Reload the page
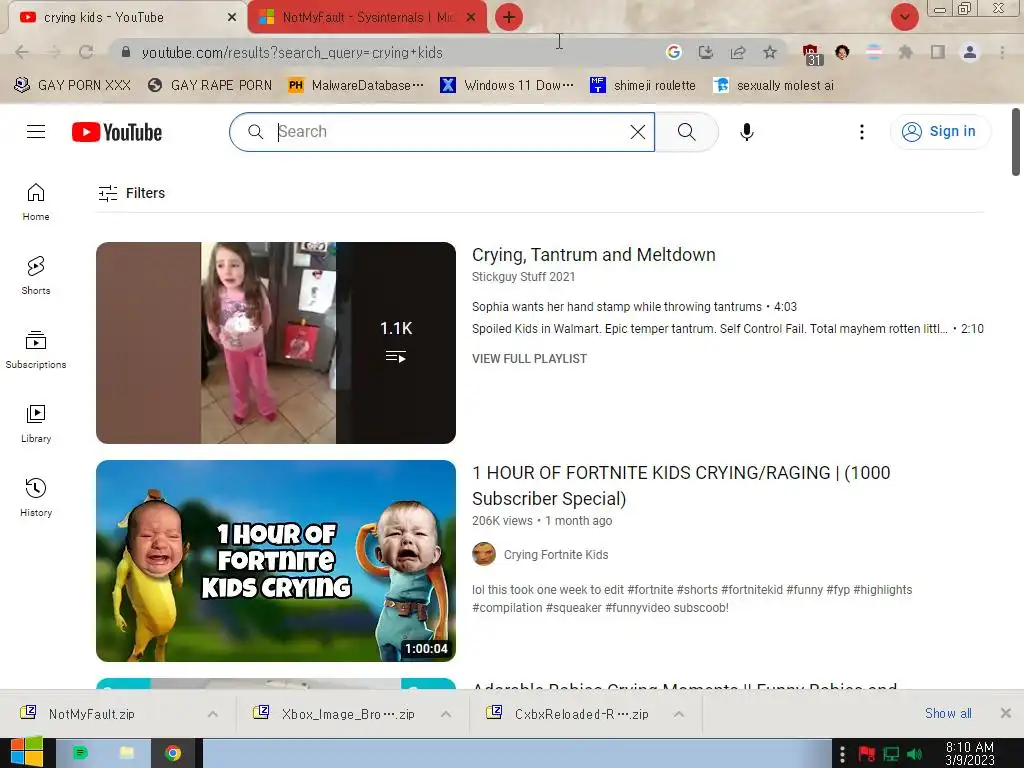The image size is (1024, 768). tap(86, 52)
